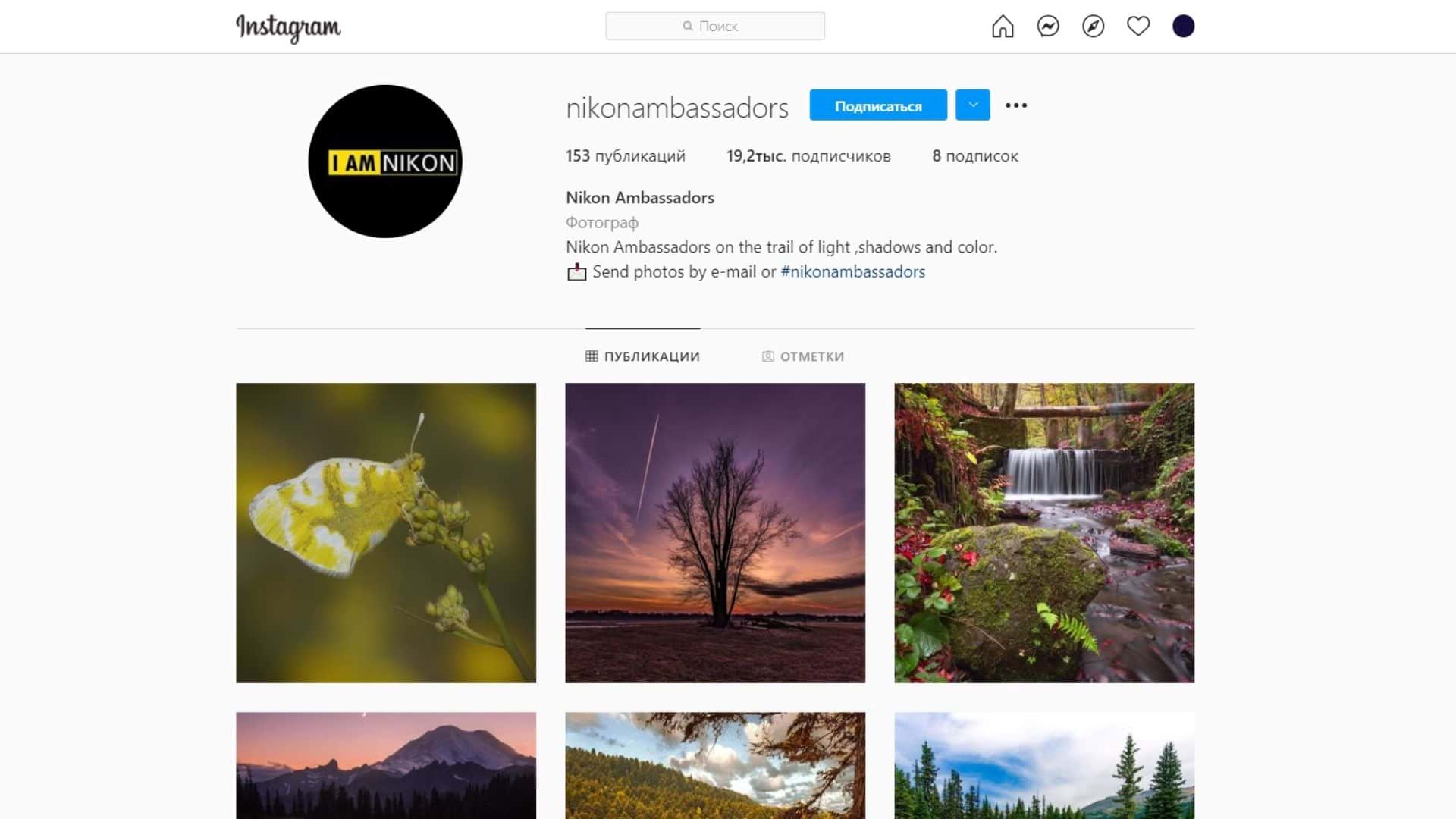
Task: Focus the Поиск search field
Action: (x=715, y=26)
